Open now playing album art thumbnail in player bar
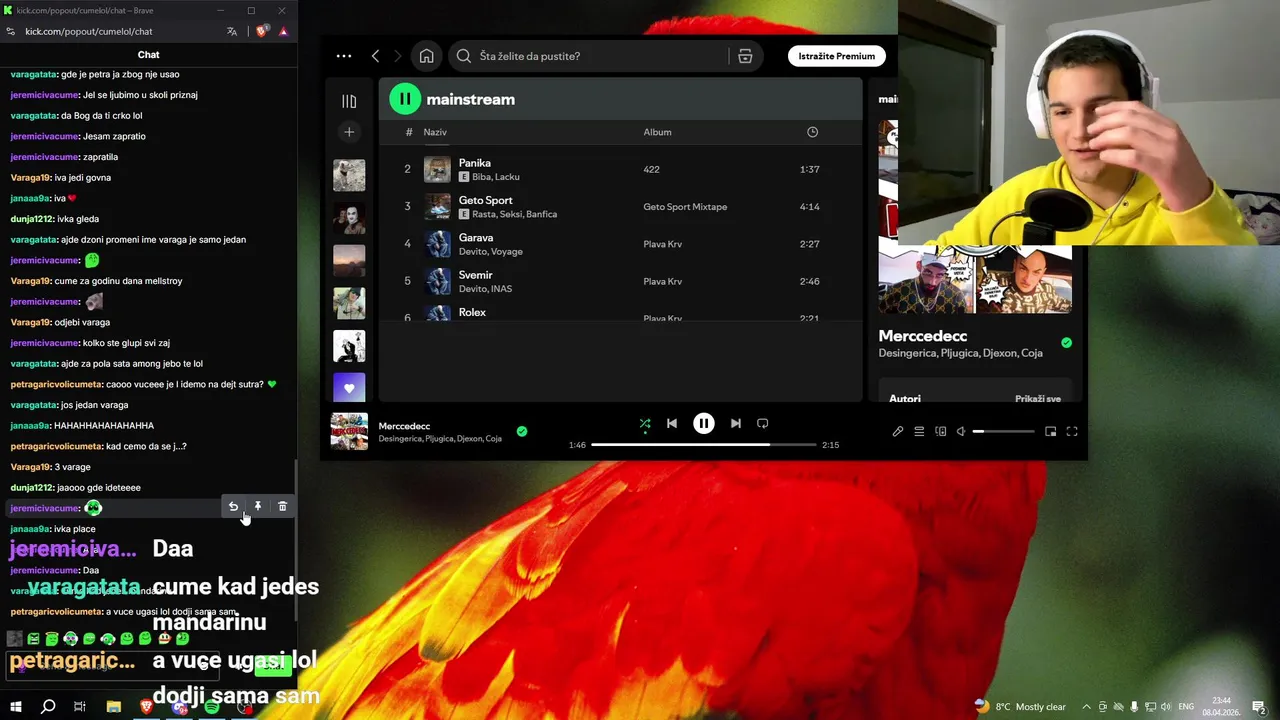This screenshot has width=1280, height=720. pyautogui.click(x=349, y=431)
